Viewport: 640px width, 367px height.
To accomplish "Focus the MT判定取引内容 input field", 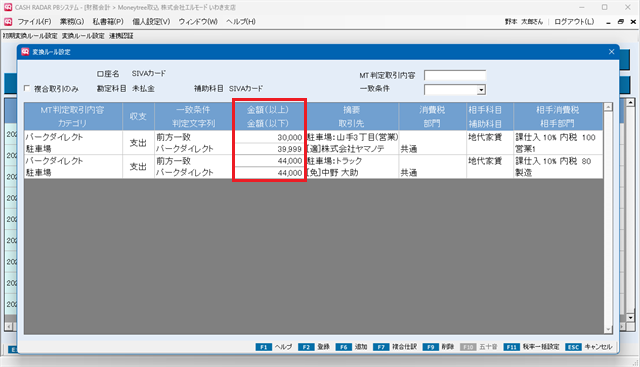I will (x=455, y=76).
